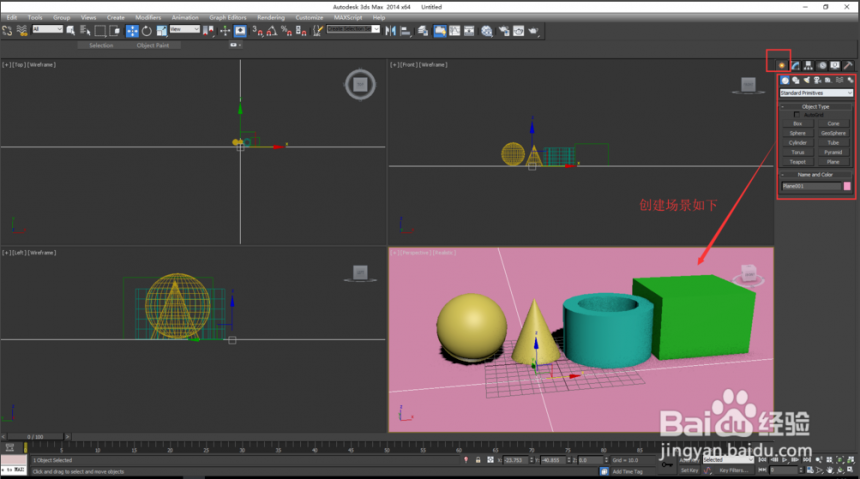Open the Create Selection Set dropdown
This screenshot has width=860, height=479.
tap(353, 29)
